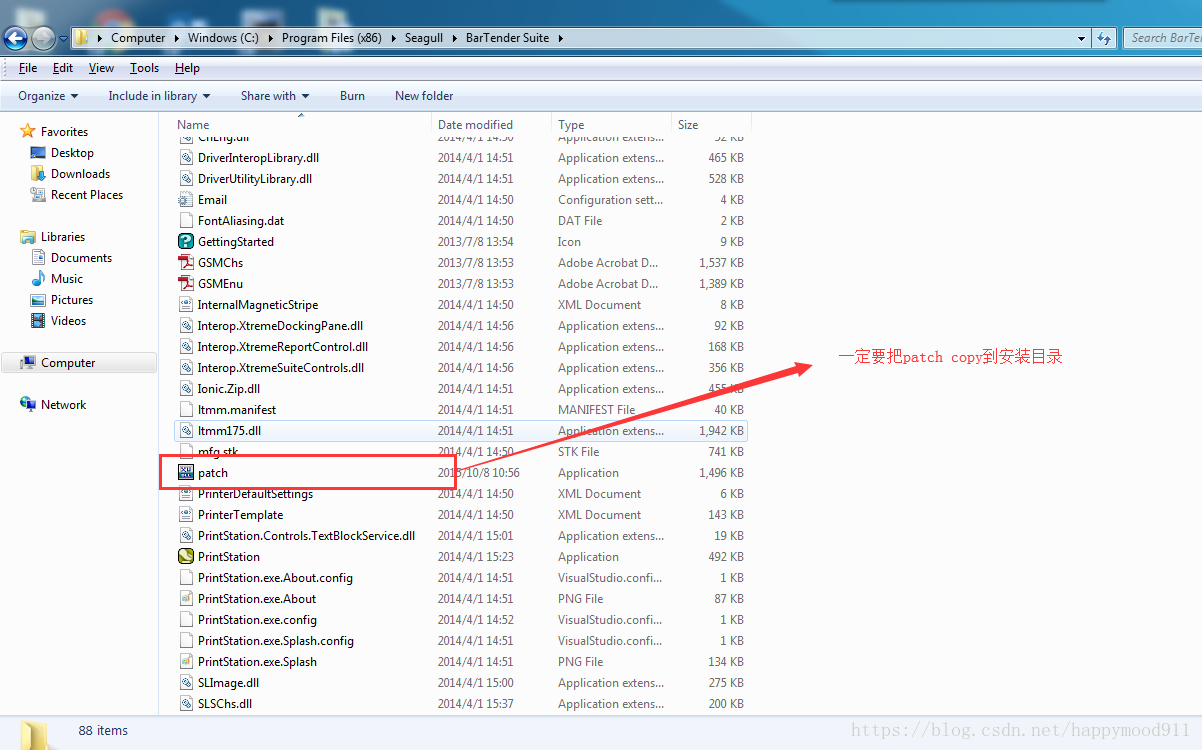Click the Burn toolbar button
Viewport: 1202px width, 750px height.
coord(352,96)
